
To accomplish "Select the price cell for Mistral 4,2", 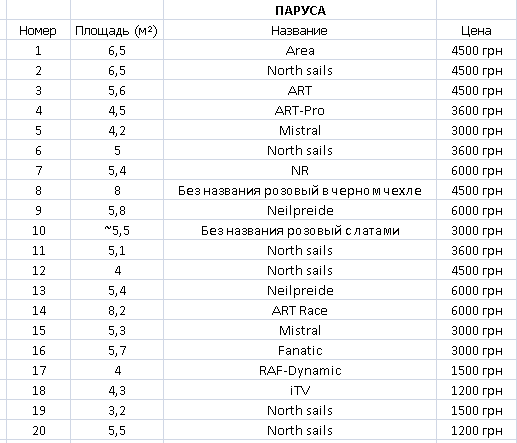I will pos(476,130).
